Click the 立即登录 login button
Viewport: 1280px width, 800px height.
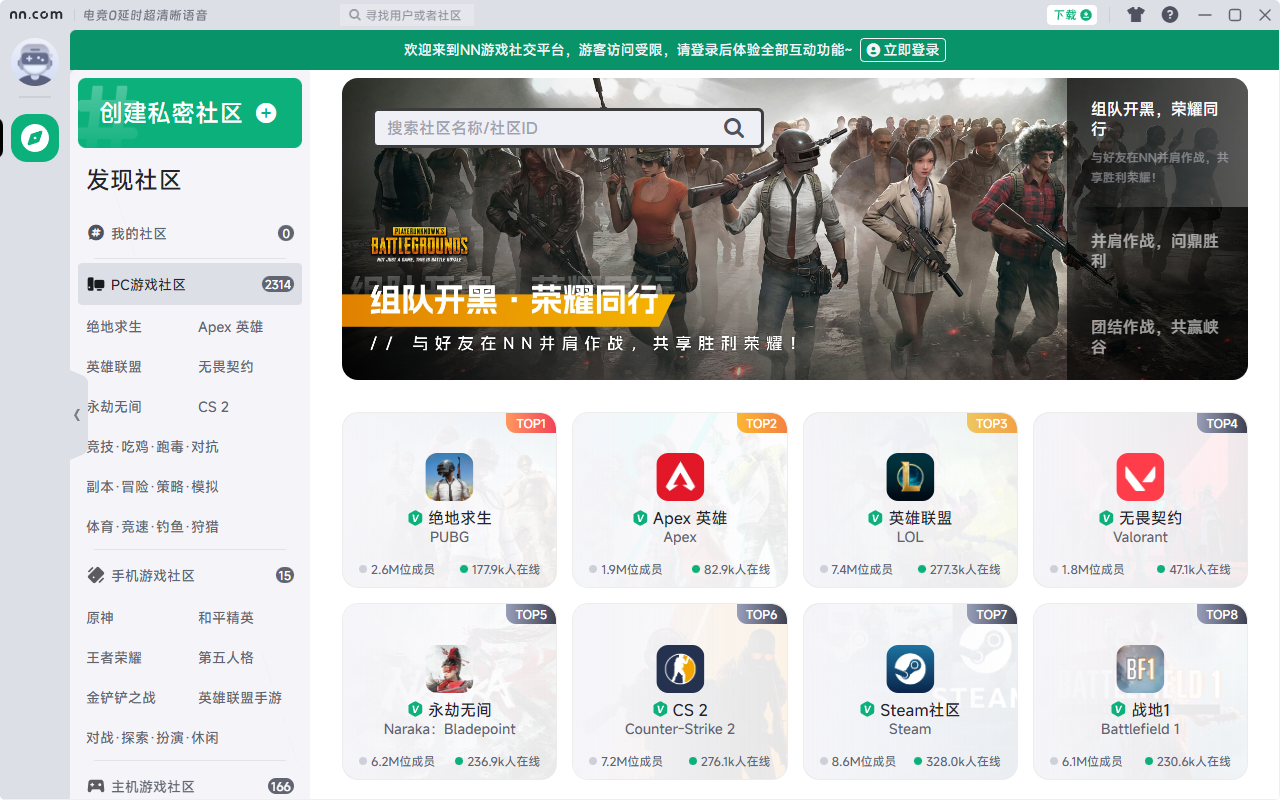(x=902, y=49)
